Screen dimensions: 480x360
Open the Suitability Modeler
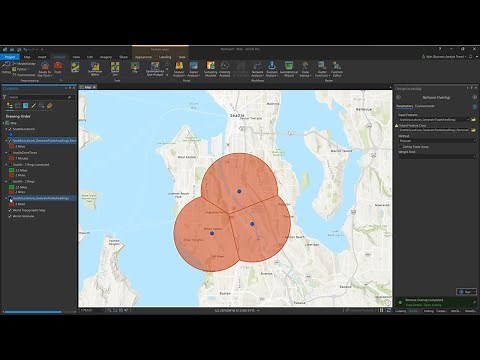[x=210, y=69]
